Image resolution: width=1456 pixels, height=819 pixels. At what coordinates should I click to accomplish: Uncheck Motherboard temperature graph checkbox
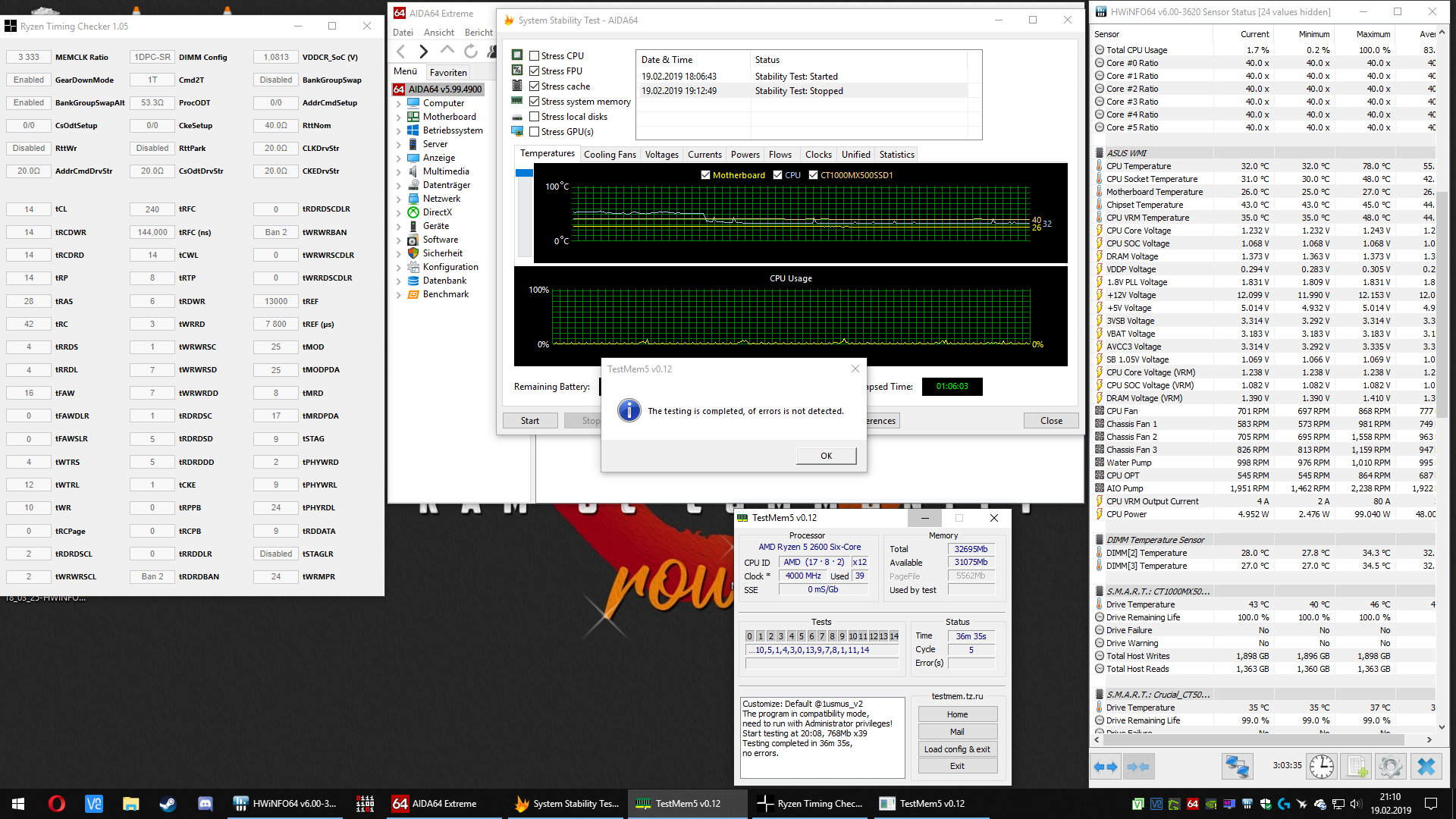[706, 175]
